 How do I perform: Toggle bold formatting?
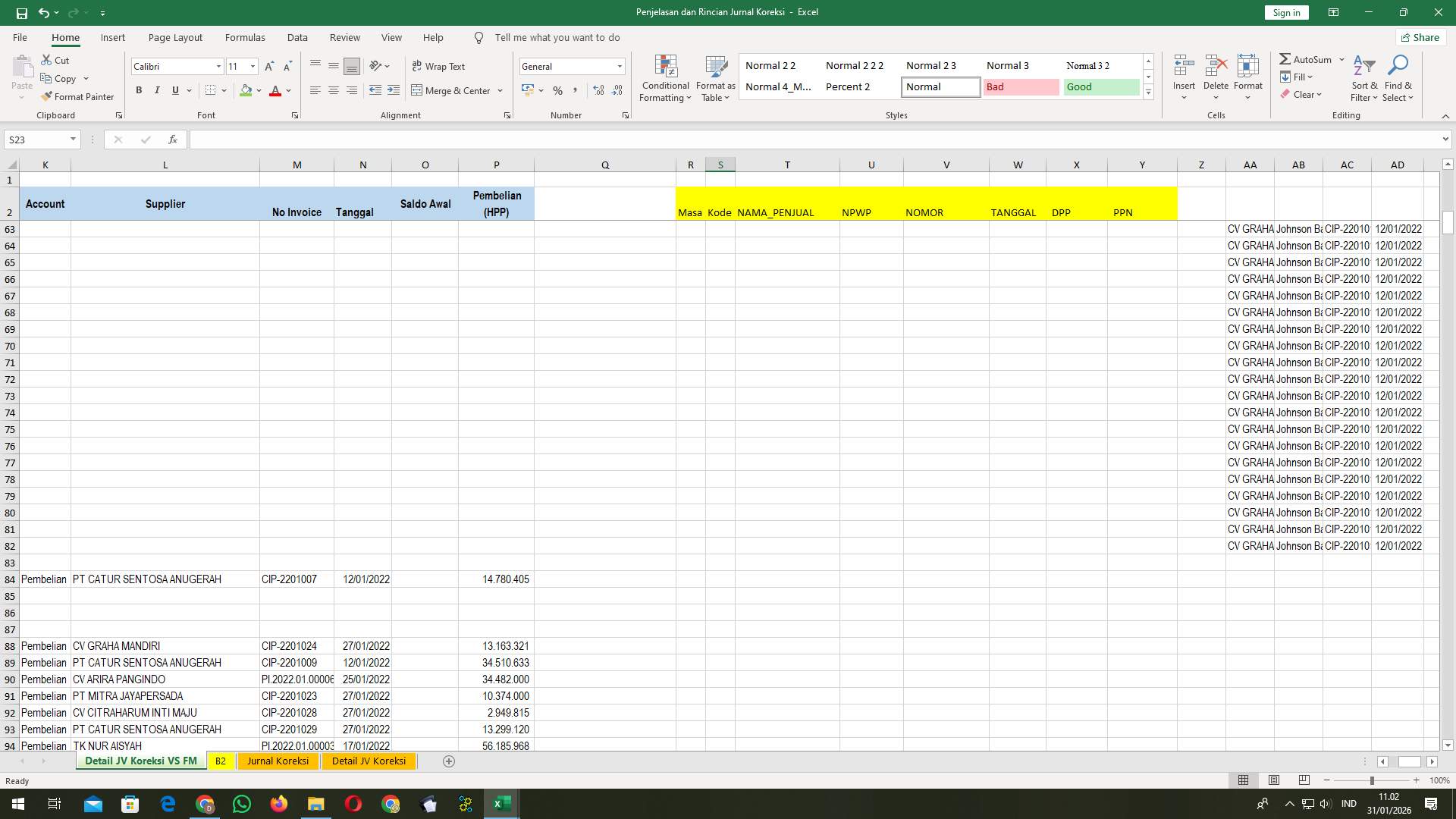139,89
